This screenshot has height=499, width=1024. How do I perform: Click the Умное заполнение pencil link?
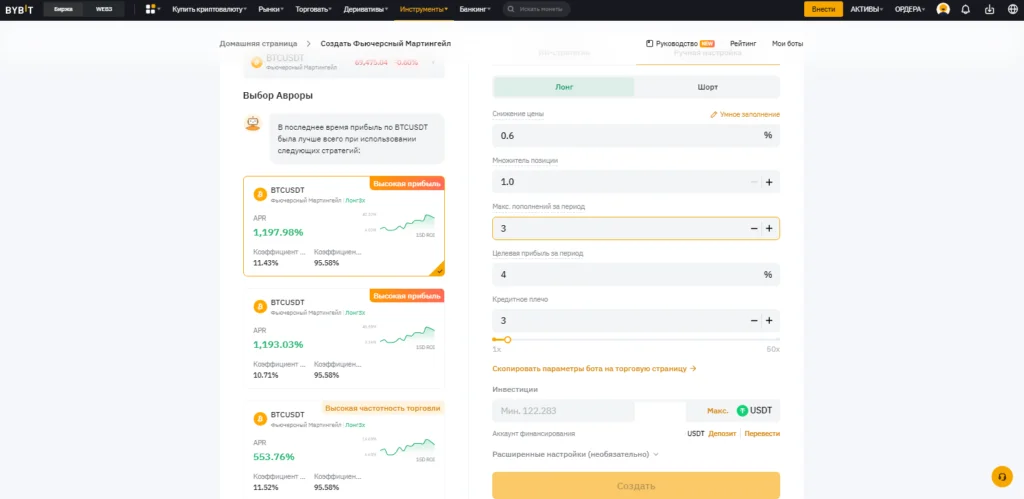coord(745,114)
